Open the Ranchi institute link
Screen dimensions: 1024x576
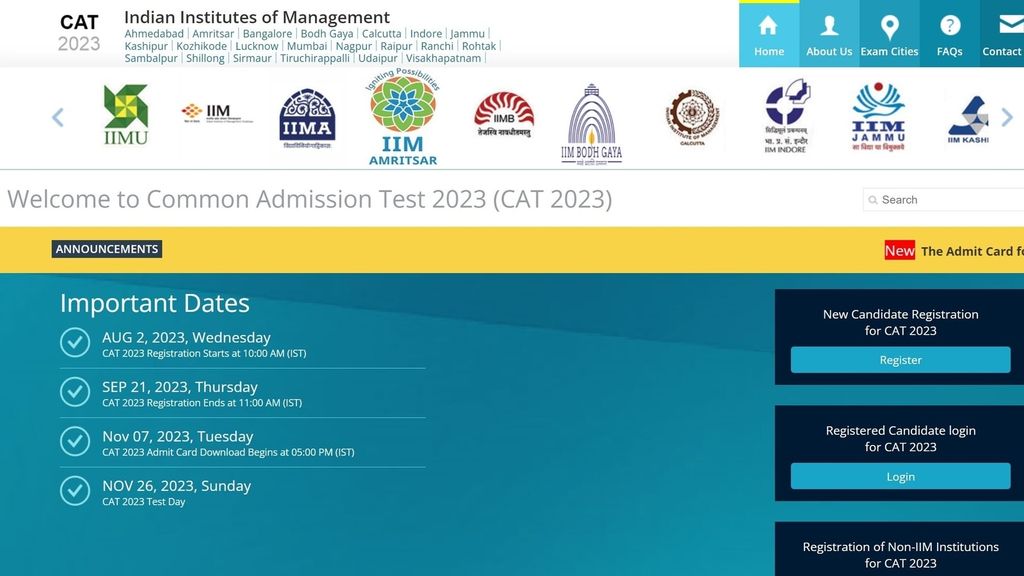pos(437,46)
